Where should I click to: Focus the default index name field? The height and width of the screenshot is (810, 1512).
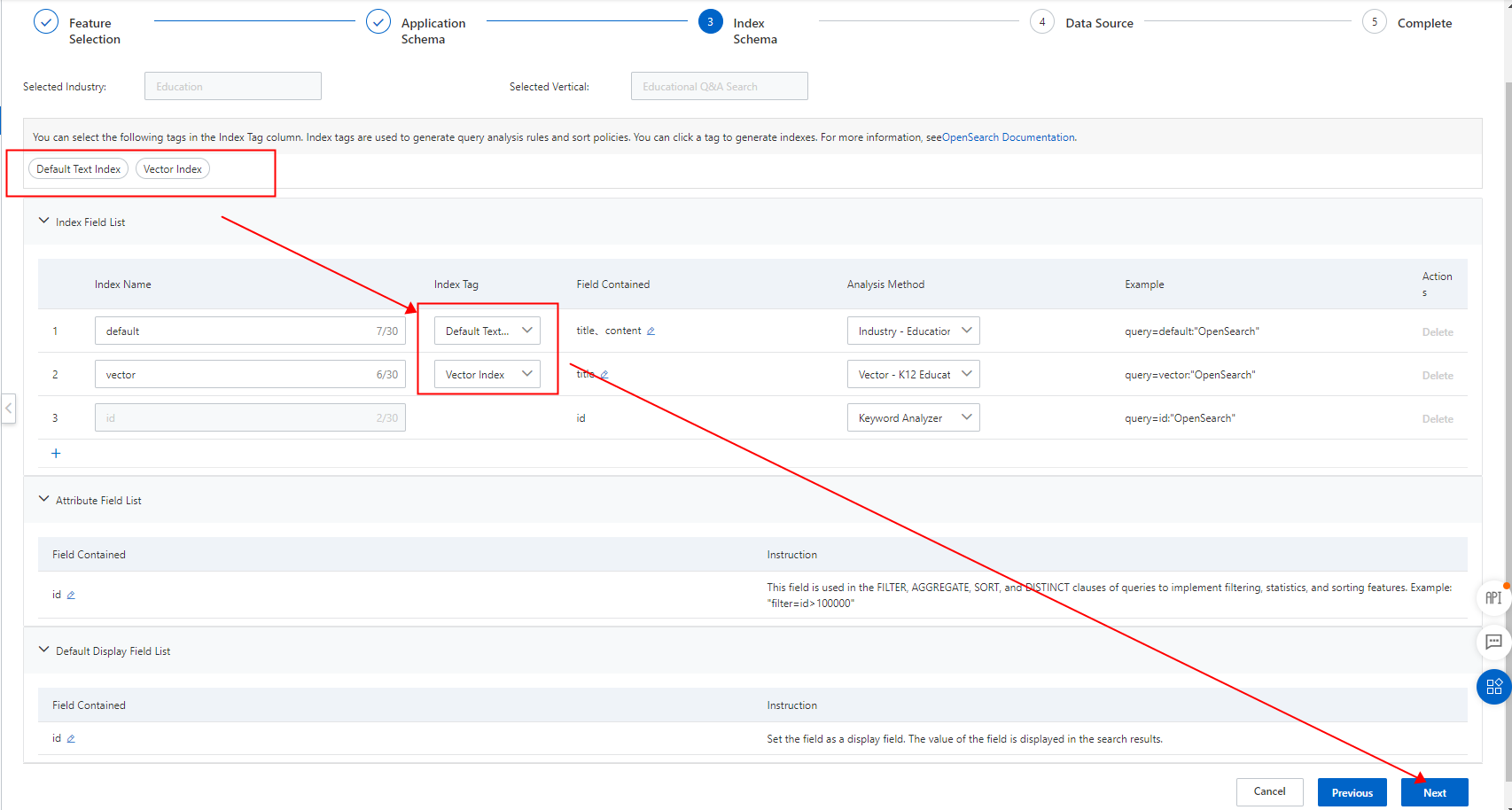coord(250,331)
